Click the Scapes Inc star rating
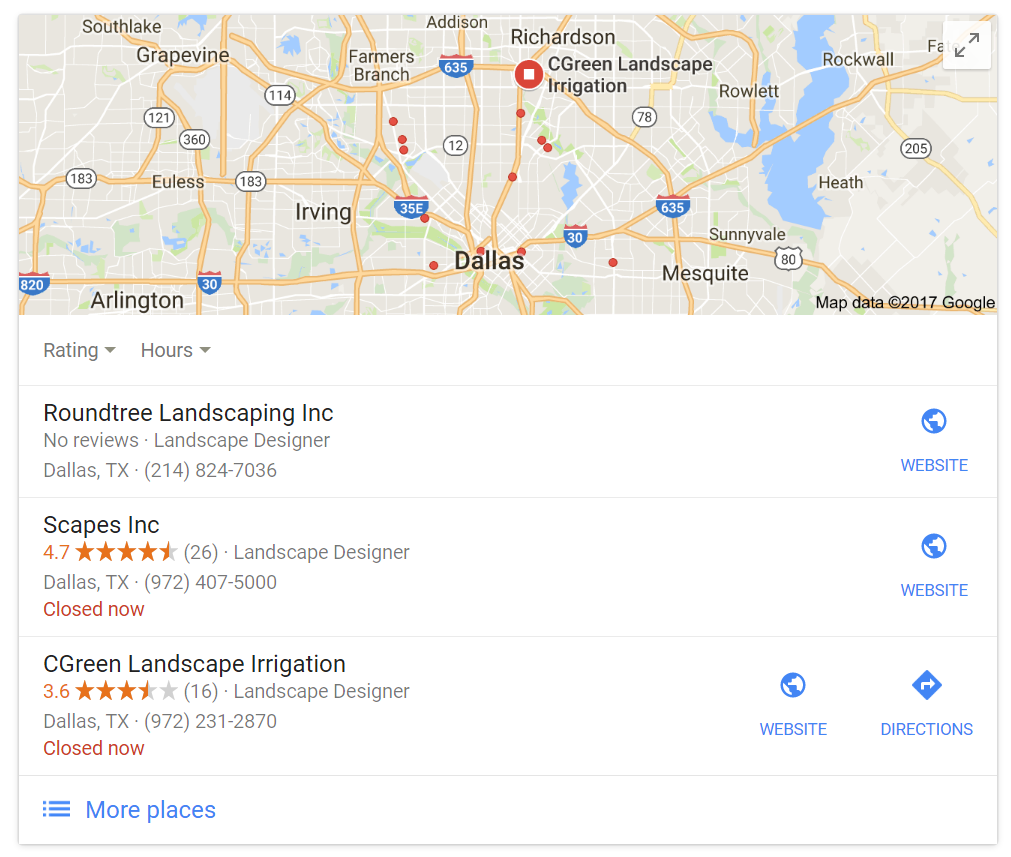Screen dimensions: 1011x857 coord(126,552)
